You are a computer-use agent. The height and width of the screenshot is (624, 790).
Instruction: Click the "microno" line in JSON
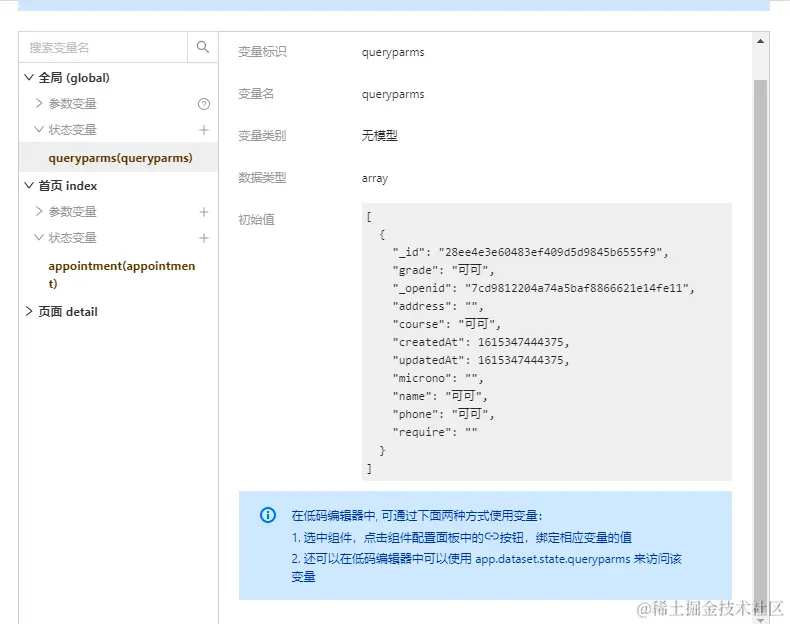[438, 378]
